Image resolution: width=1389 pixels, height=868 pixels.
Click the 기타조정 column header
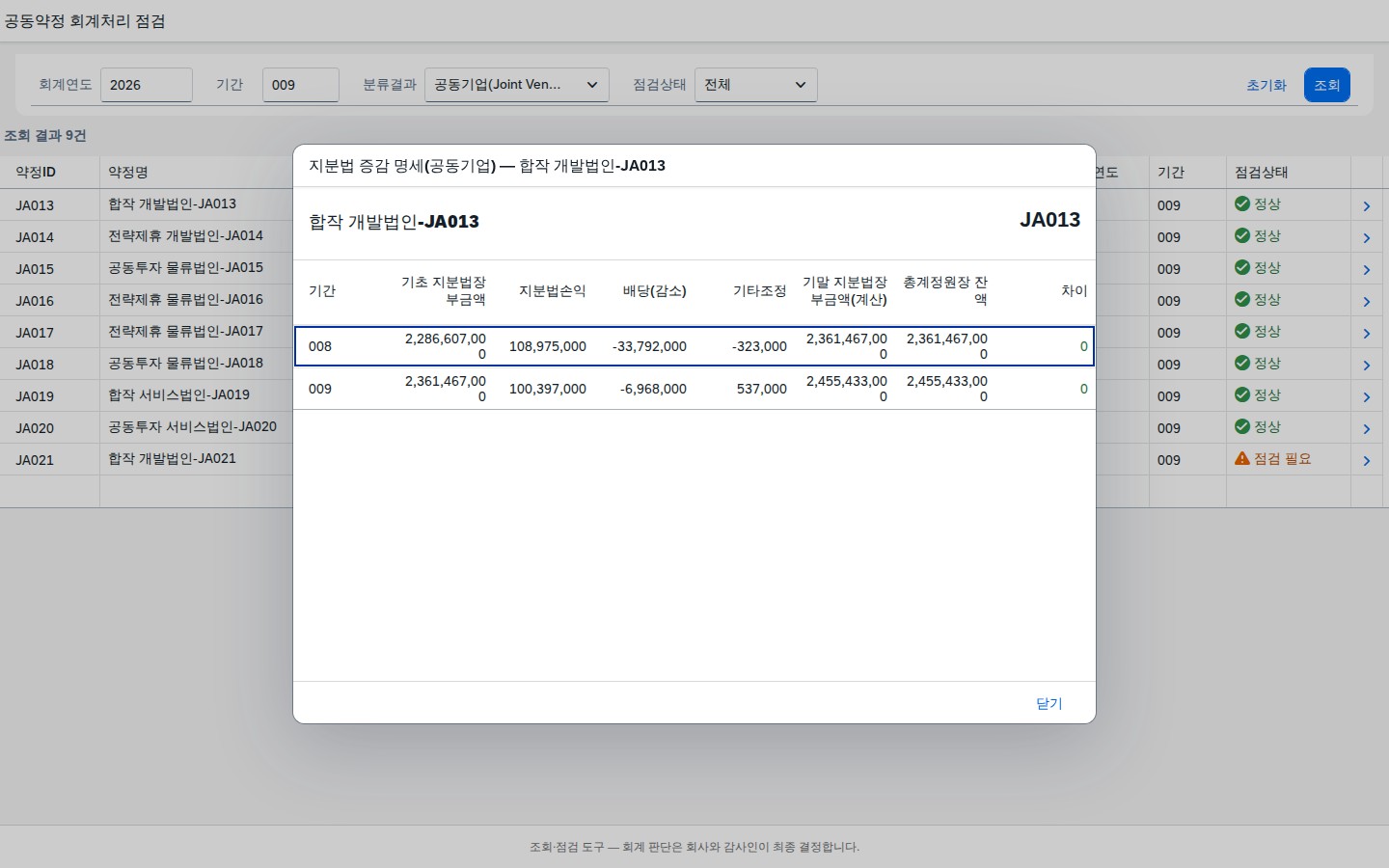[760, 290]
